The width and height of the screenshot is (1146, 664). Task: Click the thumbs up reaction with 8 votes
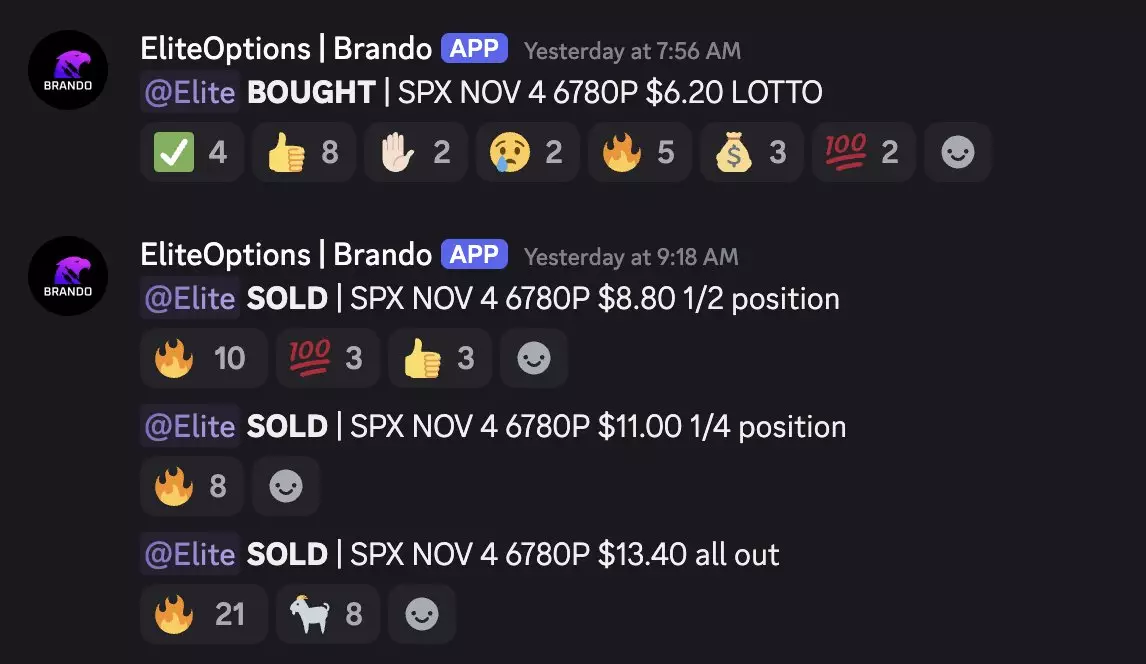tap(303, 152)
